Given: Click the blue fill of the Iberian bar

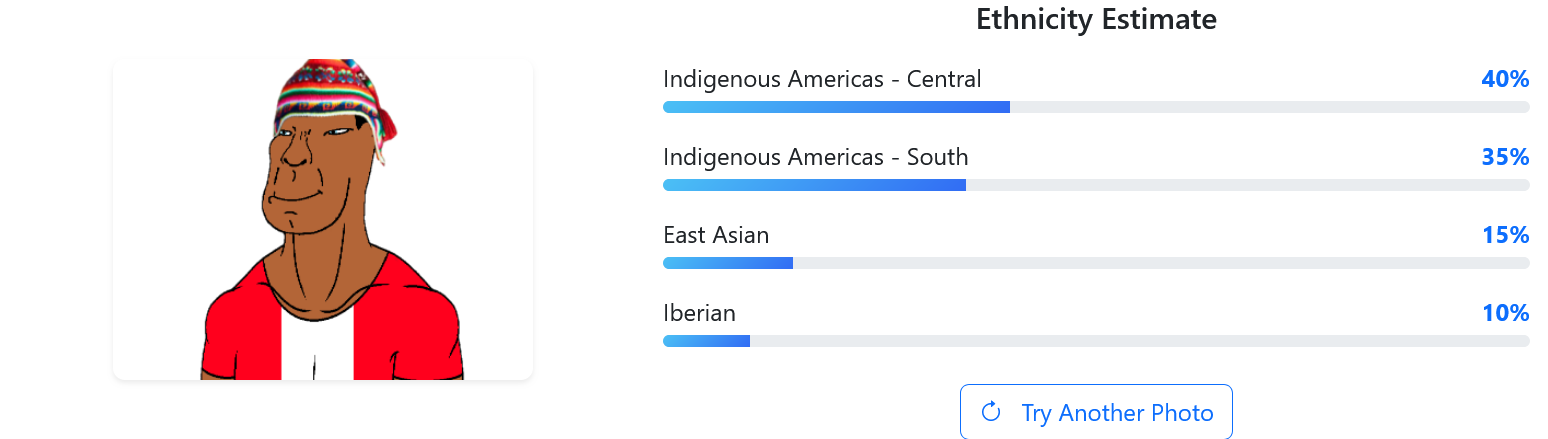Looking at the screenshot, I should [x=706, y=341].
